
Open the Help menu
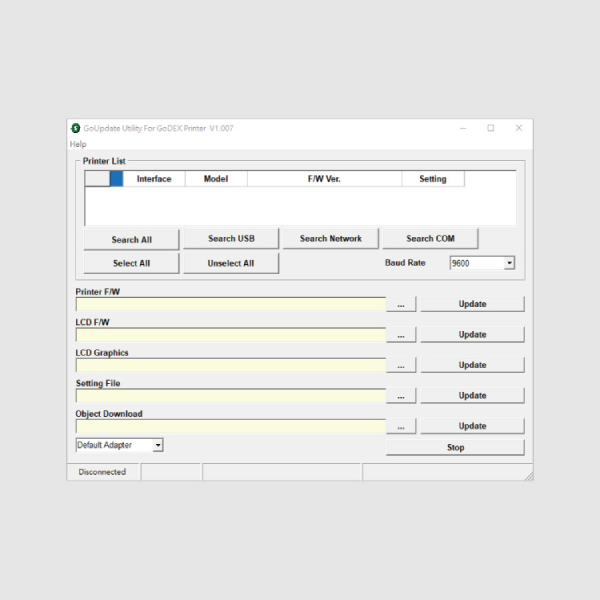78,144
